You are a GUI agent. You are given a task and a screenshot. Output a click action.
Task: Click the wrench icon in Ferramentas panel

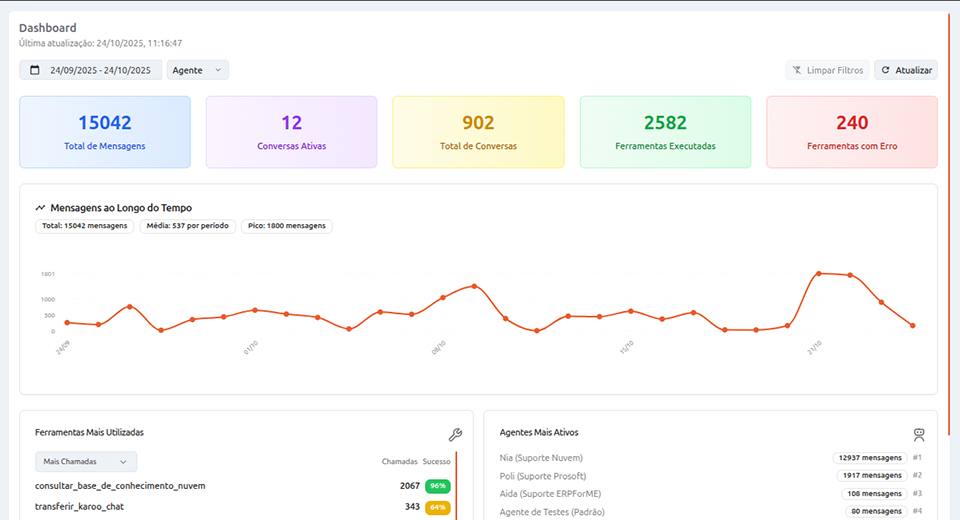[x=455, y=434]
